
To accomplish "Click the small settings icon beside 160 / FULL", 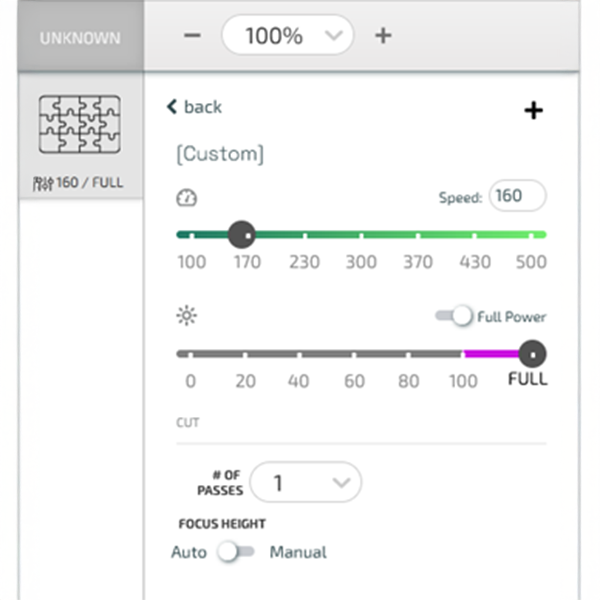I will pyautogui.click(x=43, y=183).
